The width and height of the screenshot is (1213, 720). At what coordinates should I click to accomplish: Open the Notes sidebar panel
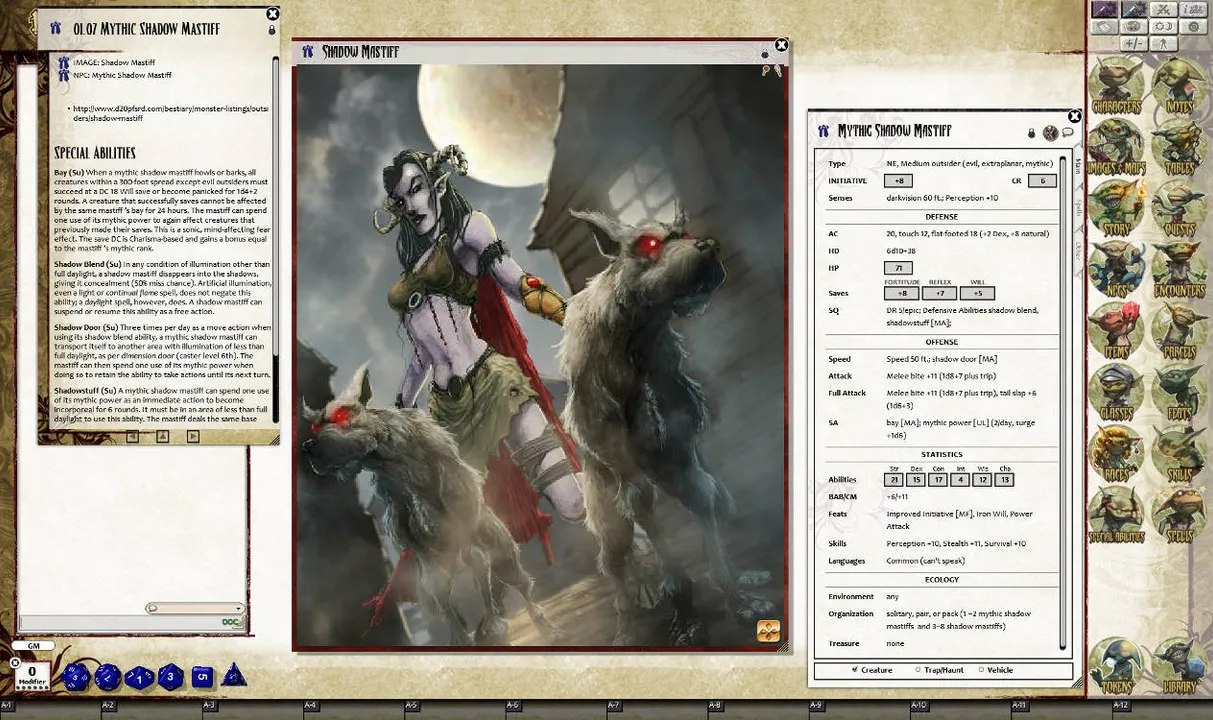coord(1178,86)
